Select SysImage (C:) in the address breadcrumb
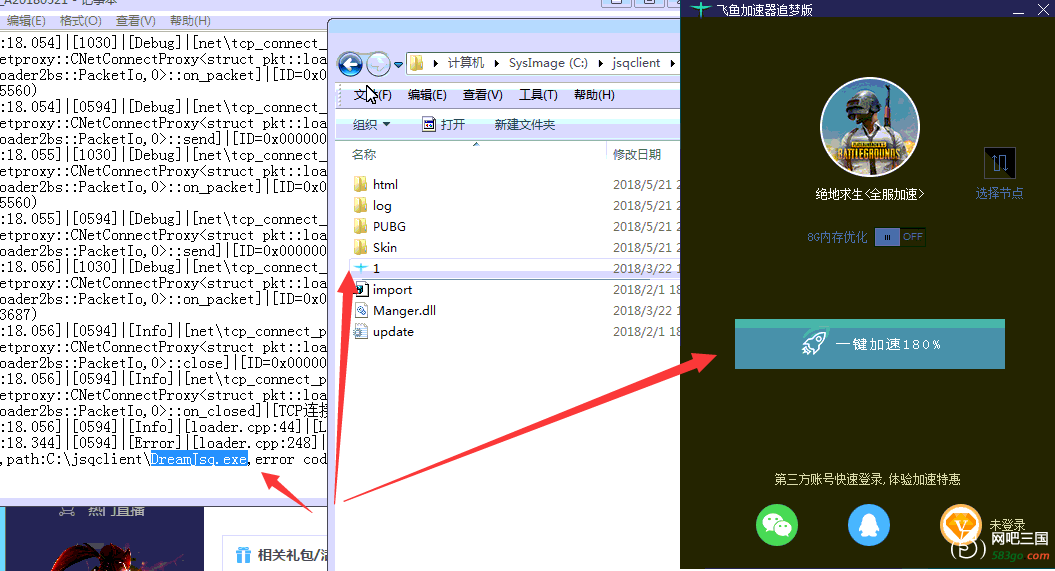Viewport: 1055px width, 571px height. [x=548, y=63]
